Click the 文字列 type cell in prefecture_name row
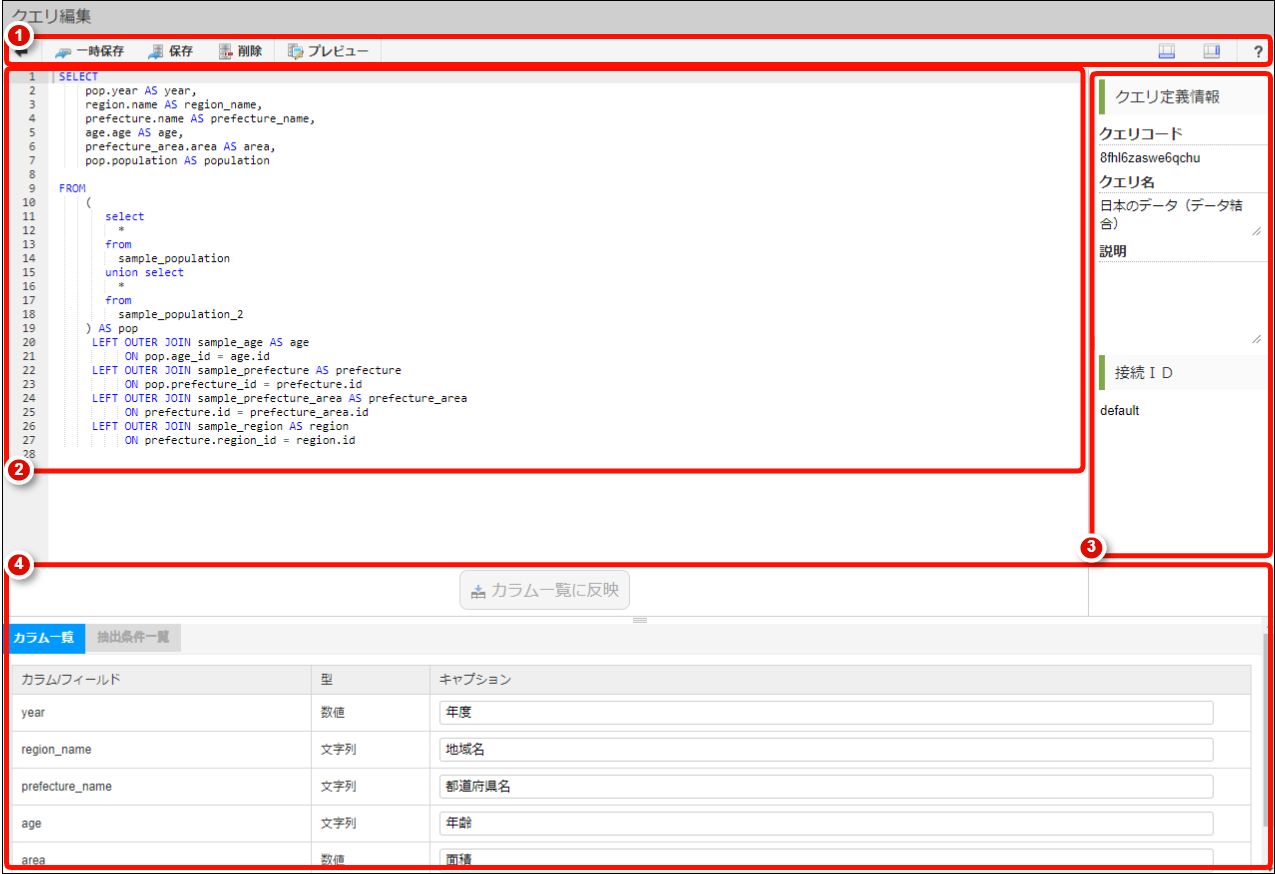Viewport: 1275px width, 874px height. click(x=370, y=786)
